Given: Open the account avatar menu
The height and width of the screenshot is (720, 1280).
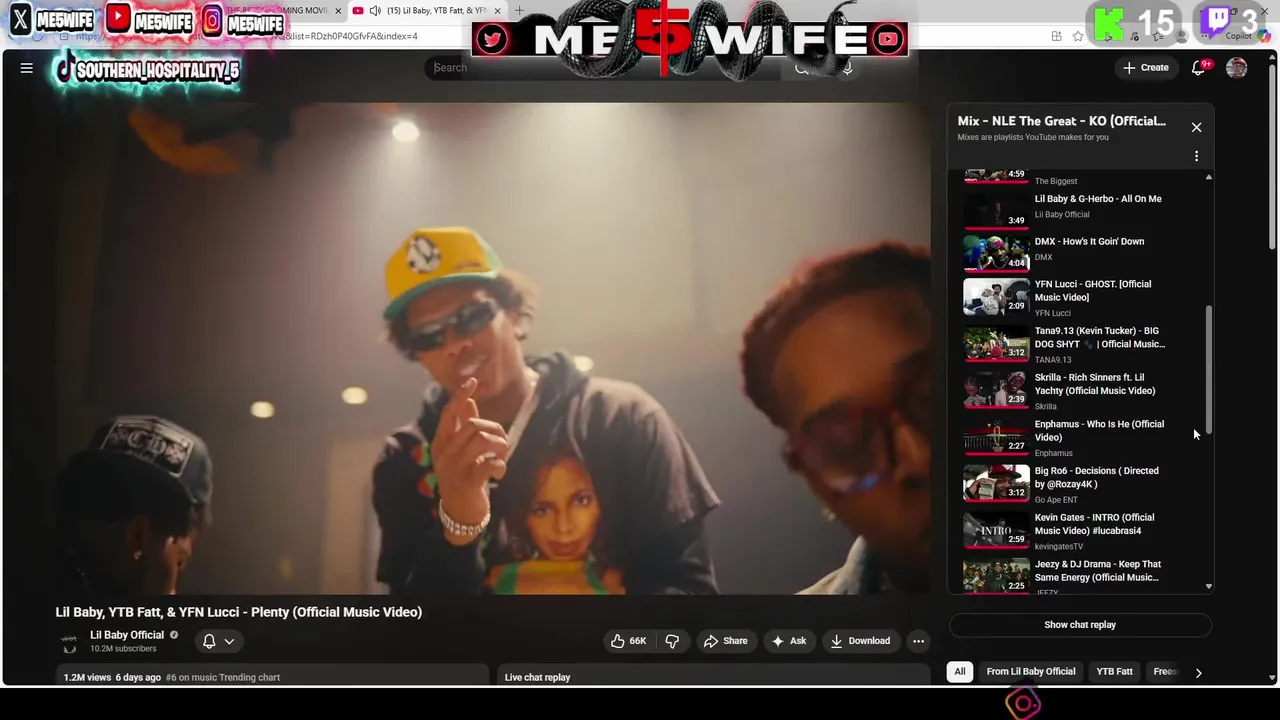Looking at the screenshot, I should [1237, 67].
